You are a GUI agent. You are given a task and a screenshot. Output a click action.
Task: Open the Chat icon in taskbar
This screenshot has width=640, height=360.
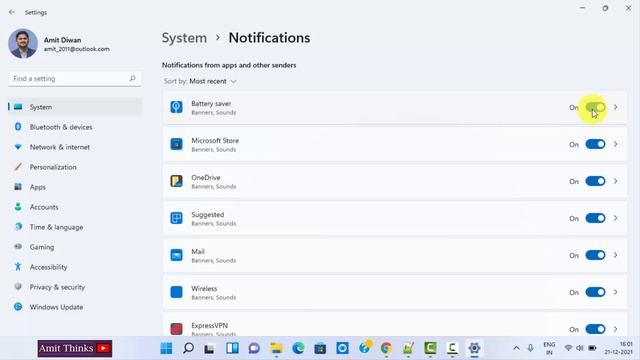254,348
